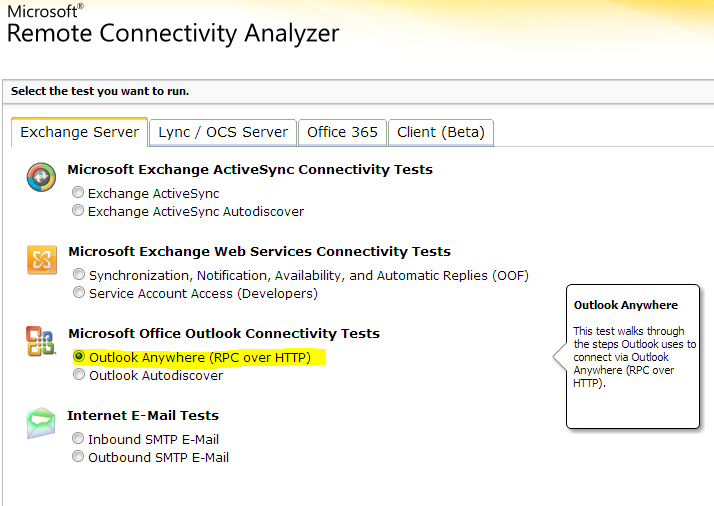
Task: Click Microsoft Office Outlook Connectivity Tests heading
Action: coord(224,333)
